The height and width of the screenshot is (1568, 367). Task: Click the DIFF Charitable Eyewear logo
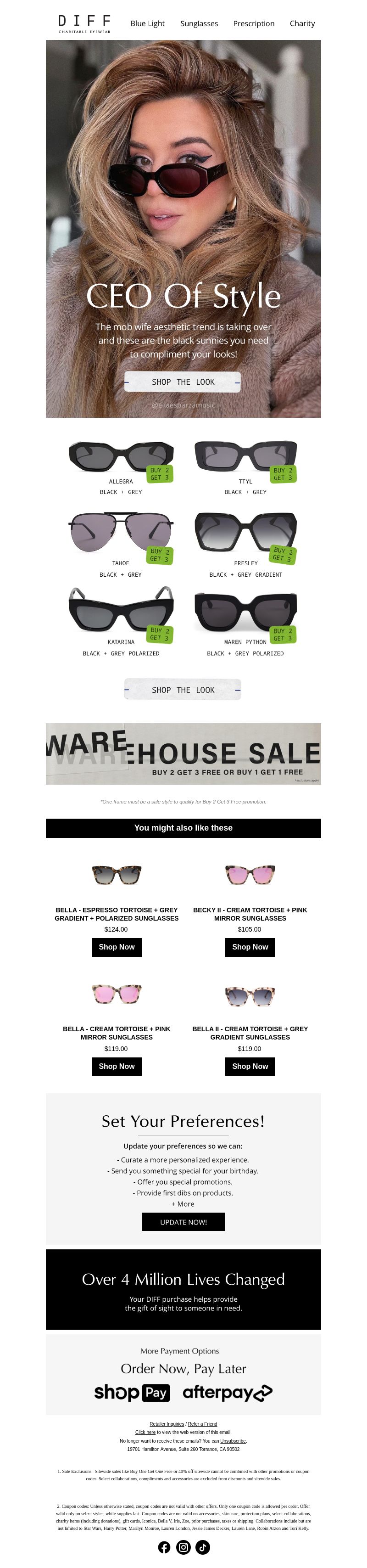click(x=84, y=23)
